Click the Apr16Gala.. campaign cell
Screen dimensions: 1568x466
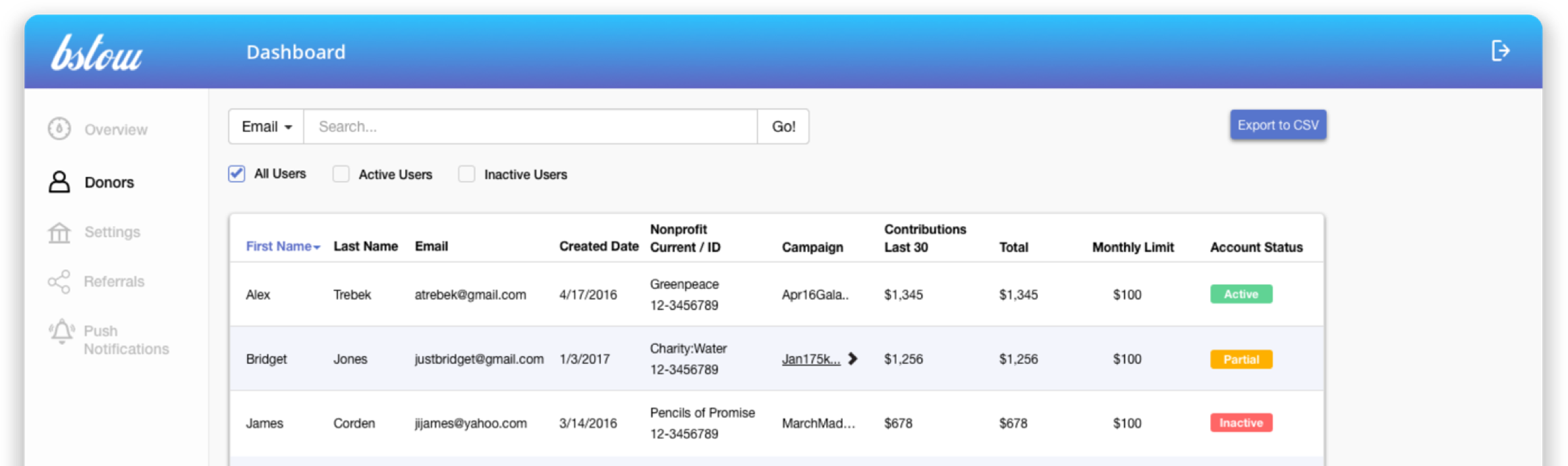[x=815, y=295]
